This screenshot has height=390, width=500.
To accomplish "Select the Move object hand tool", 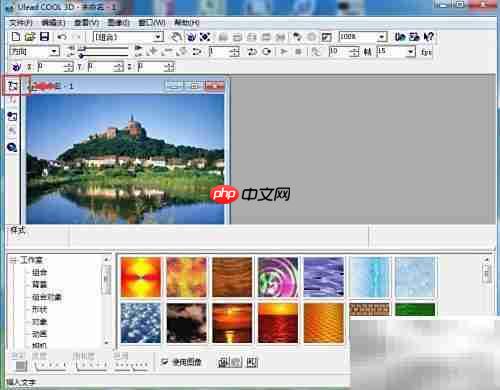I will pos(176,36).
